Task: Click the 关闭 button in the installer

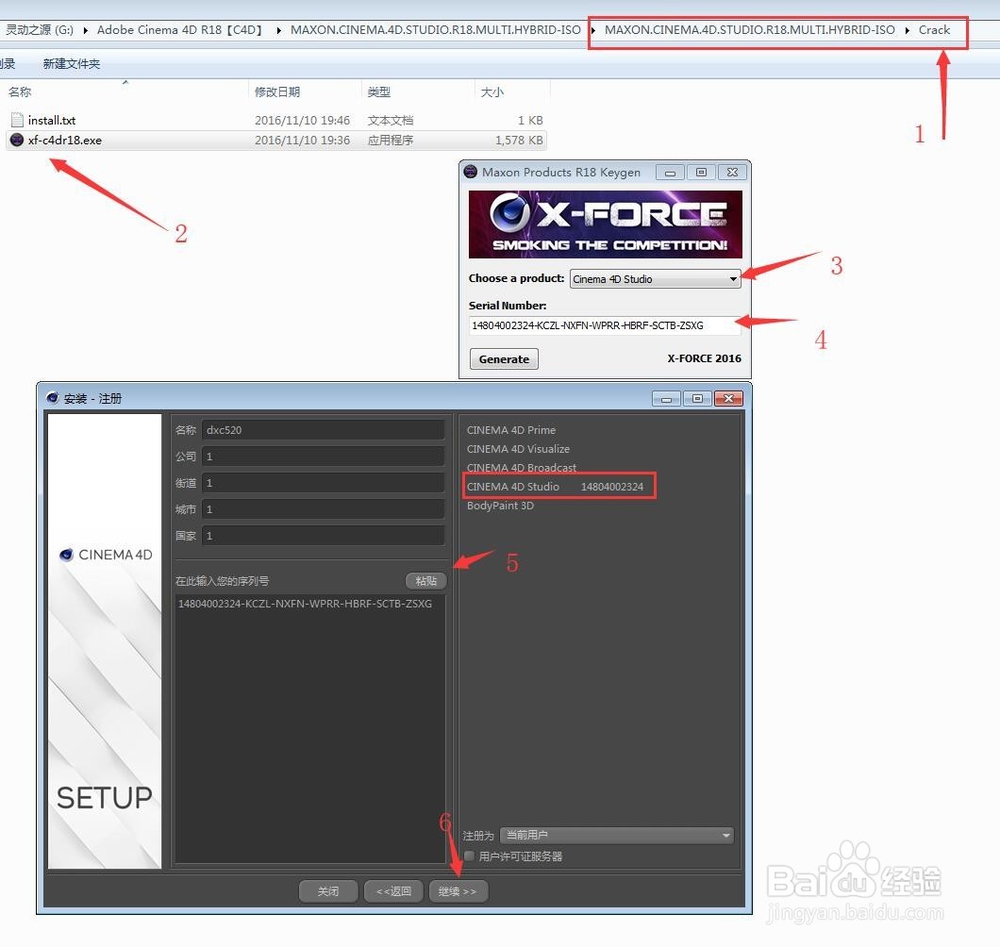Action: click(328, 891)
